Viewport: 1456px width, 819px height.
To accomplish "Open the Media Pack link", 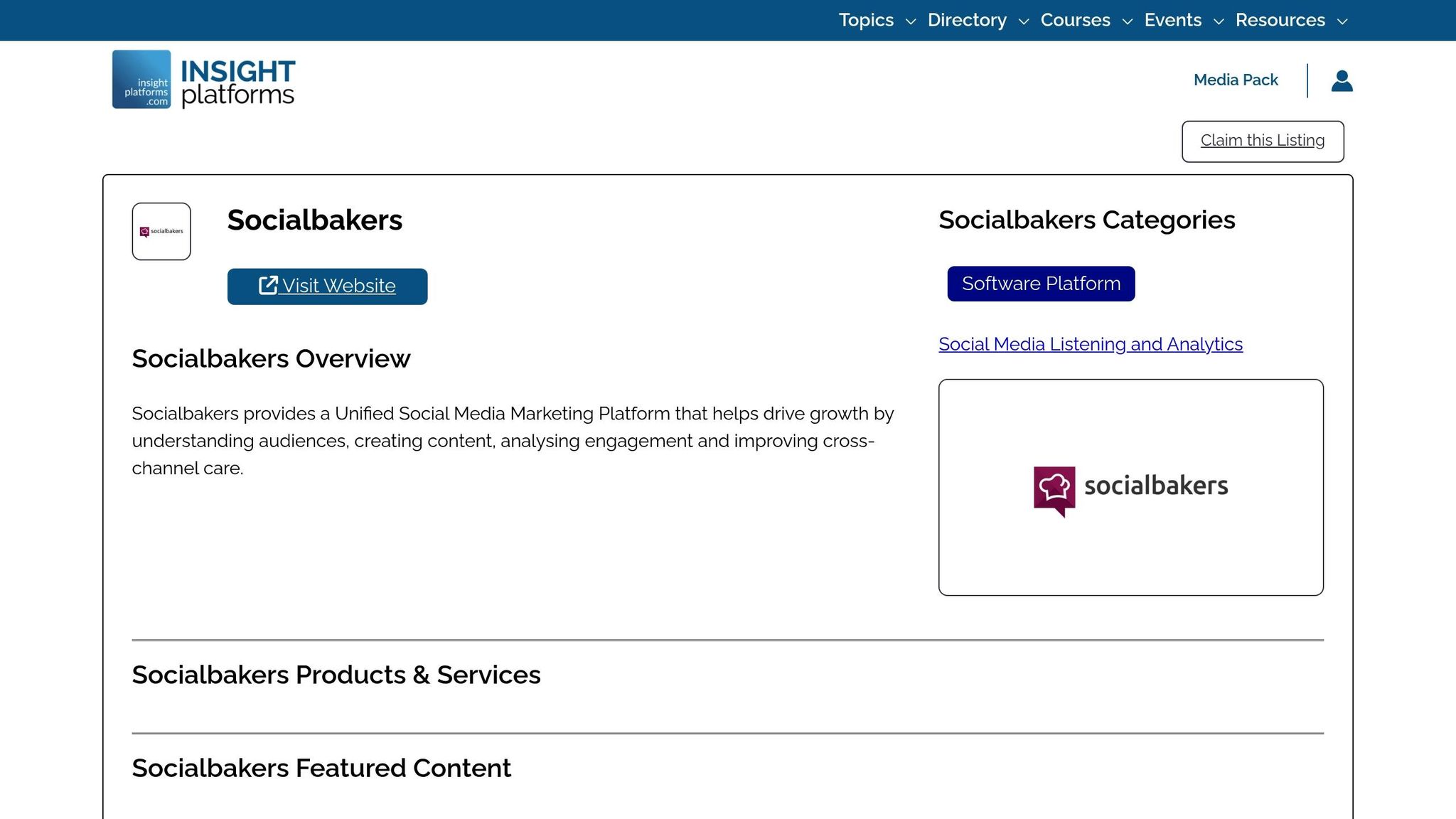I will point(1236,80).
